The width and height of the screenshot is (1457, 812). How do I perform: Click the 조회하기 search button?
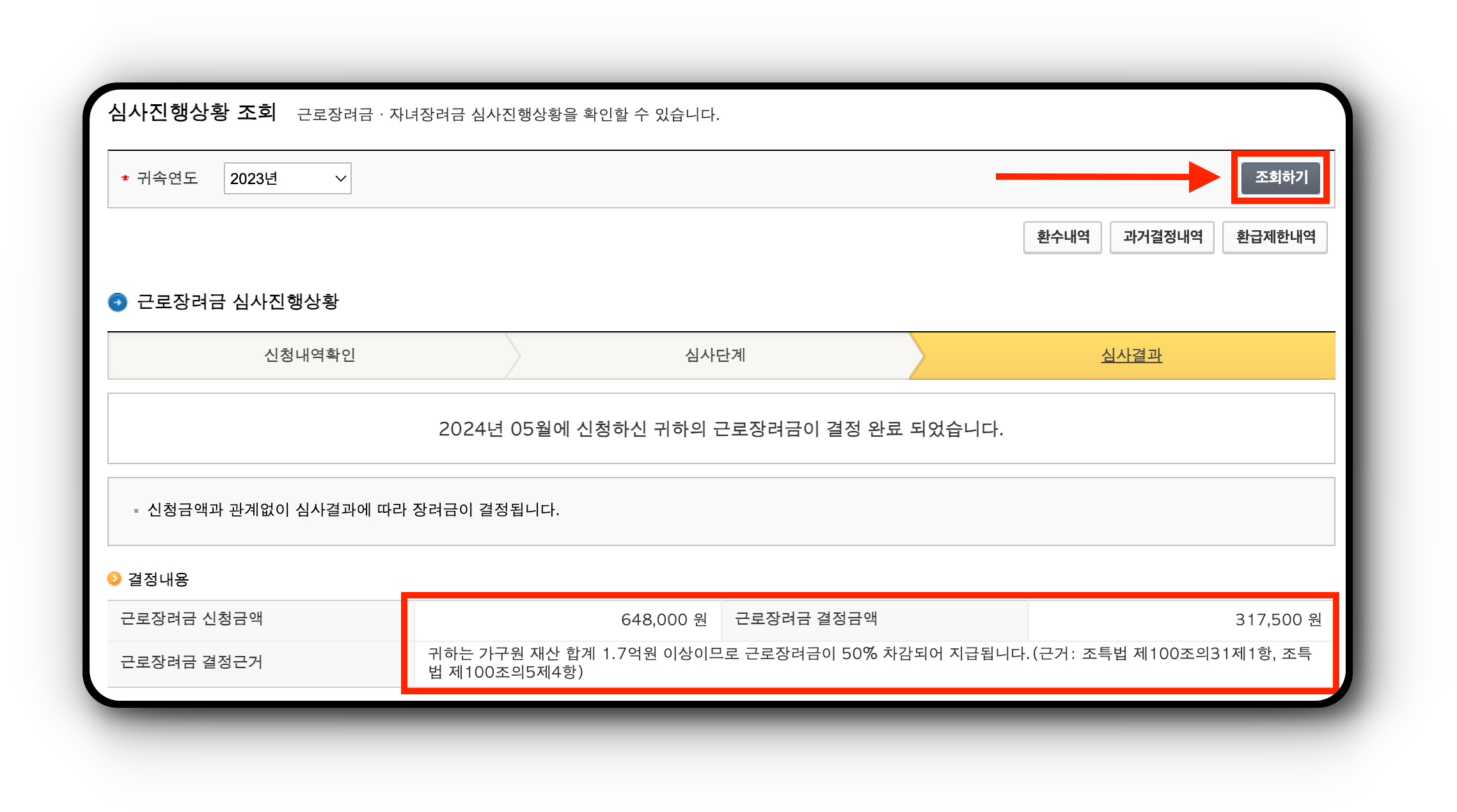click(x=1280, y=178)
